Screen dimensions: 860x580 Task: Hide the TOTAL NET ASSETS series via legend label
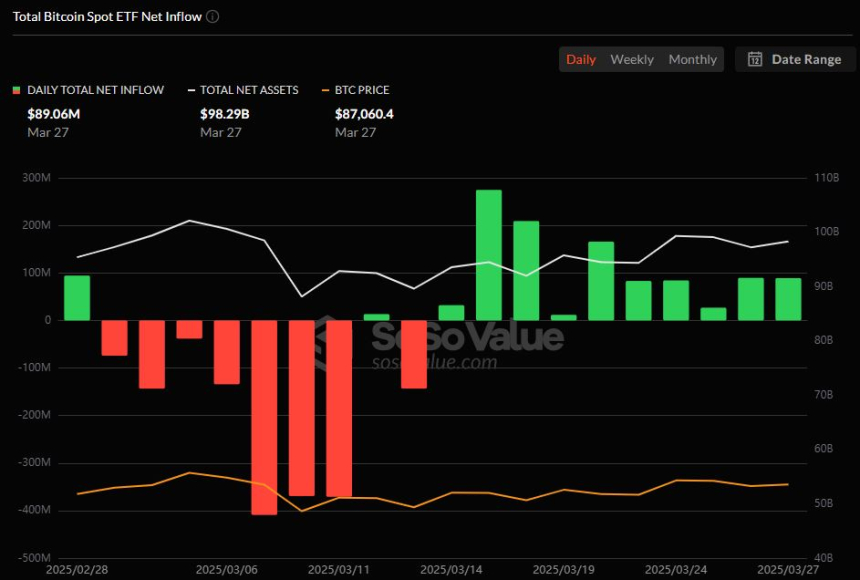tap(249, 90)
